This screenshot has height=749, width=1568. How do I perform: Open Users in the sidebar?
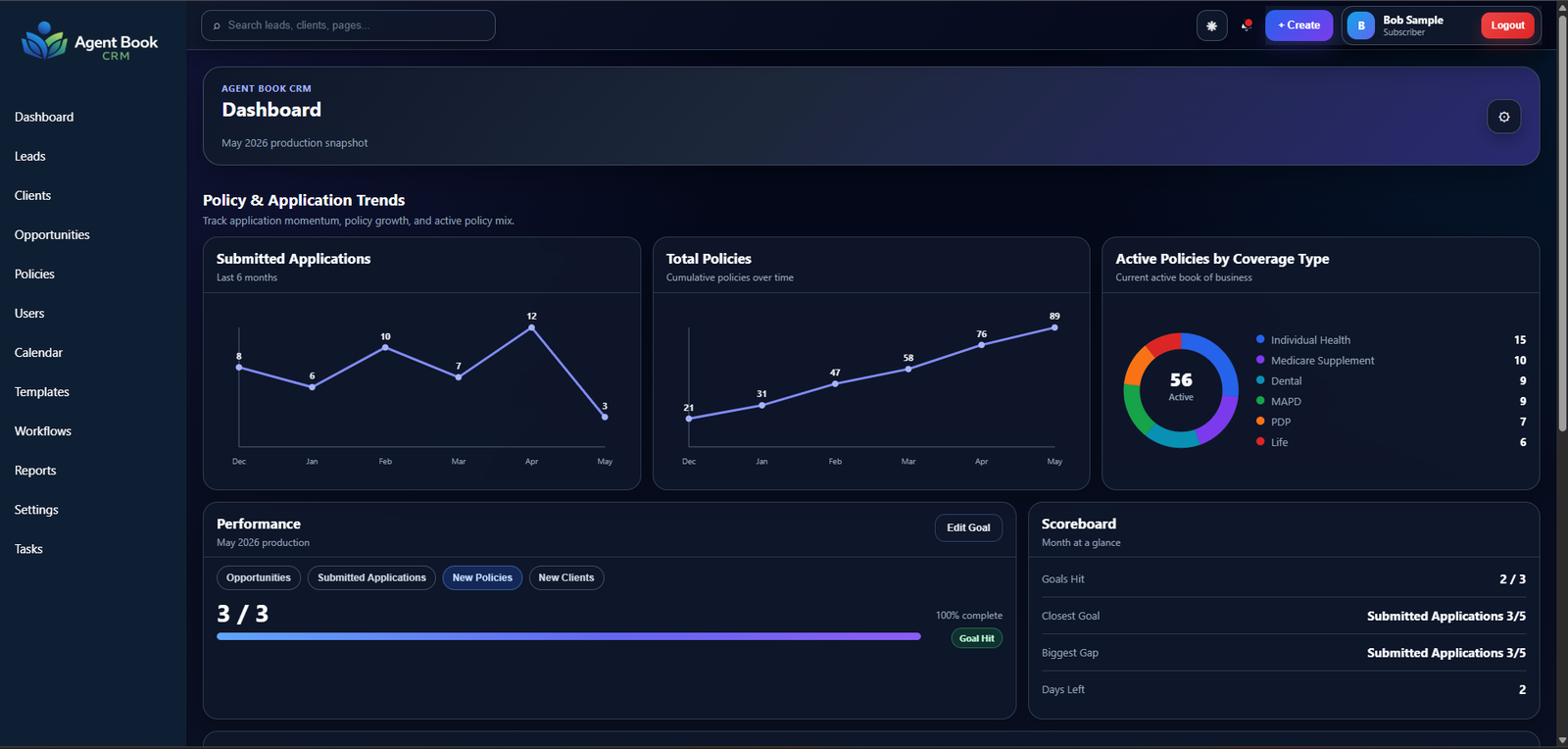tap(29, 313)
